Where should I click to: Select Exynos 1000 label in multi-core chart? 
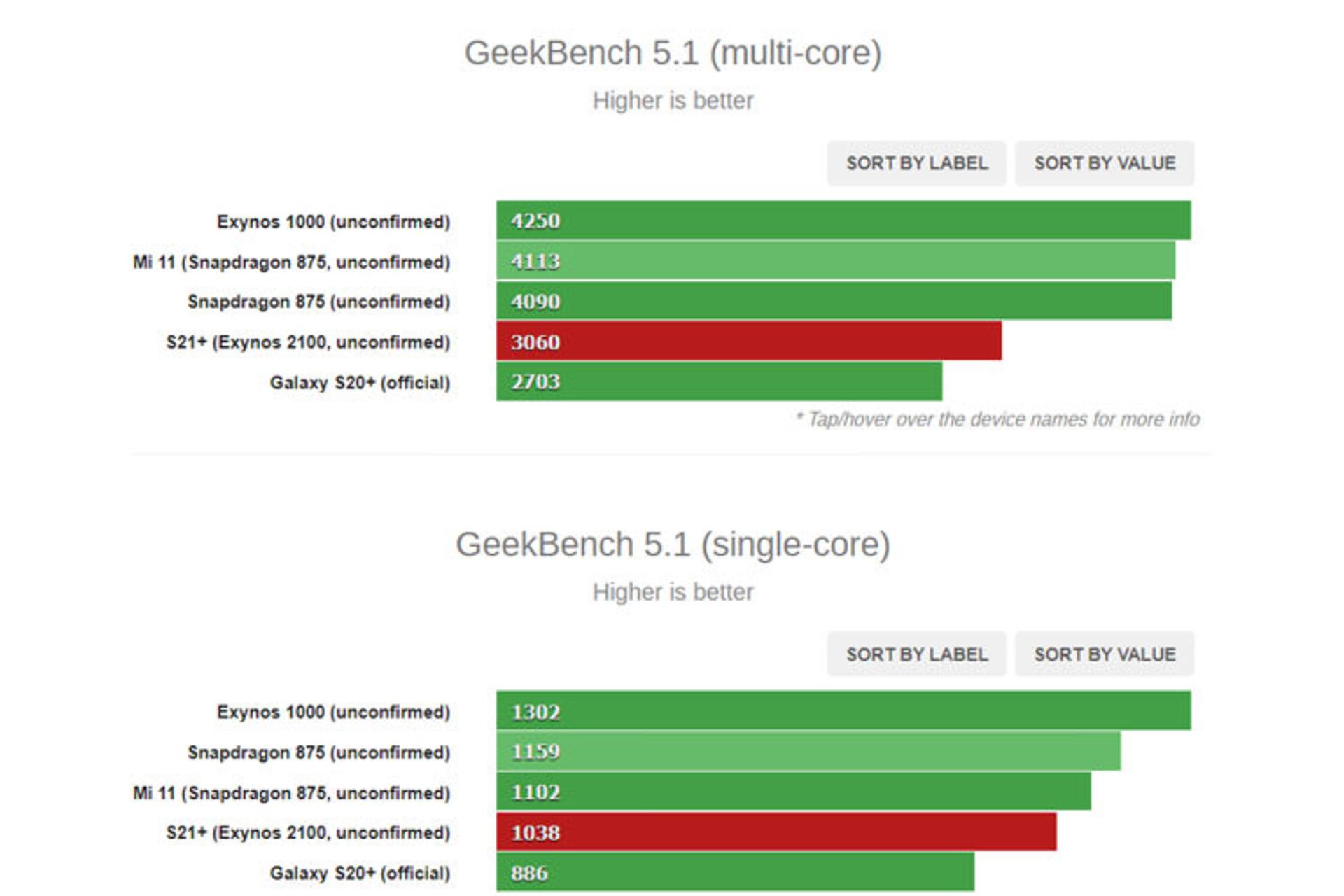click(333, 221)
